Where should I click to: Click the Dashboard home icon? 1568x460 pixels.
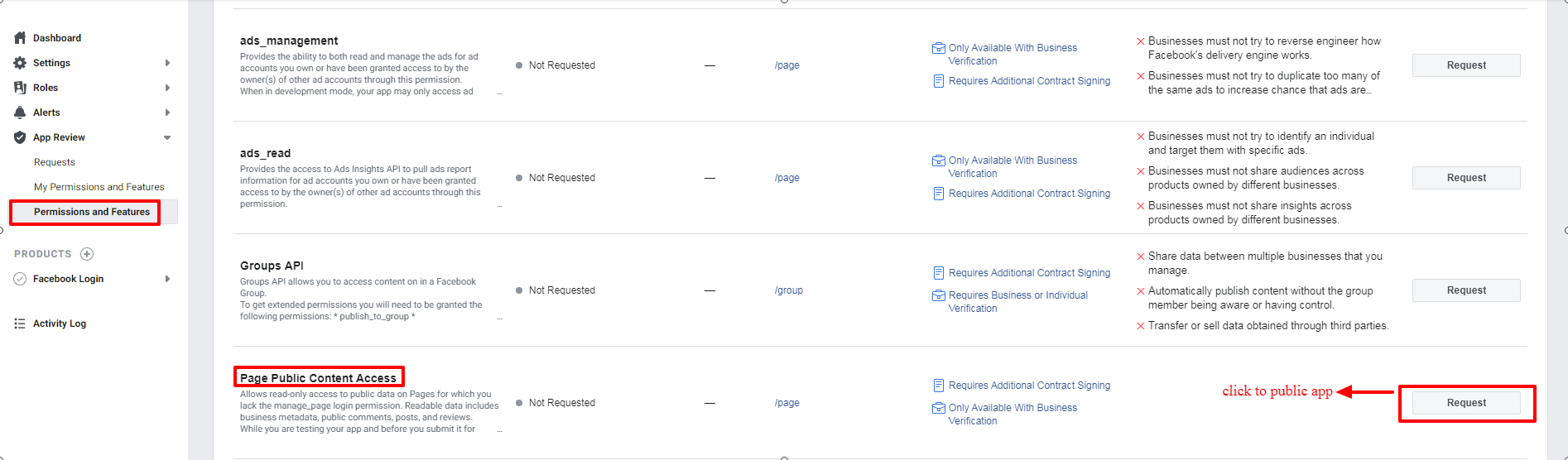click(x=20, y=38)
